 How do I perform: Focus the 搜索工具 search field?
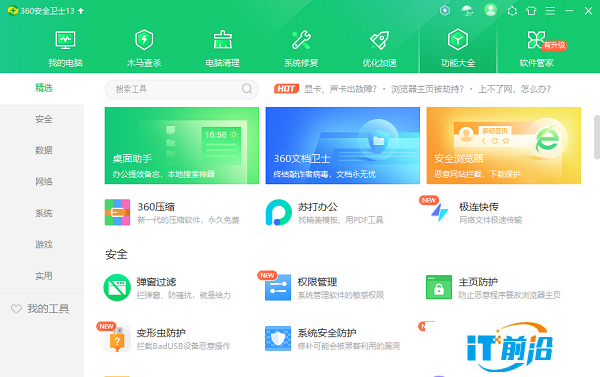(182, 89)
